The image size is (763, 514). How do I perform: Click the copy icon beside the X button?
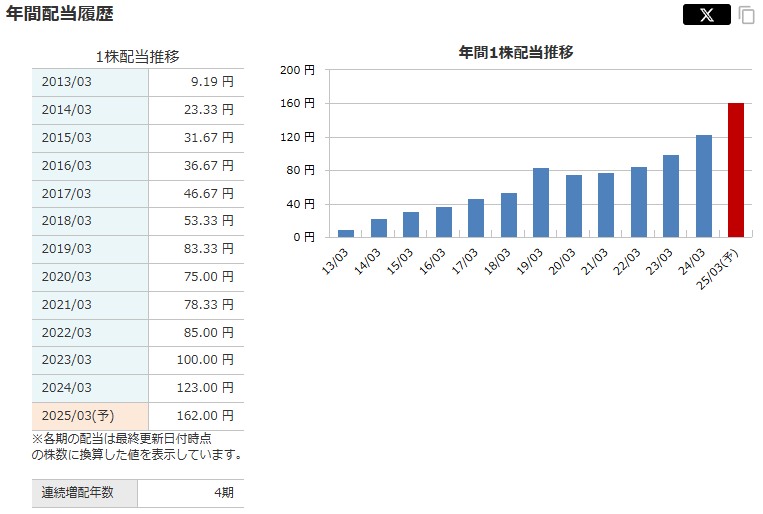point(746,15)
